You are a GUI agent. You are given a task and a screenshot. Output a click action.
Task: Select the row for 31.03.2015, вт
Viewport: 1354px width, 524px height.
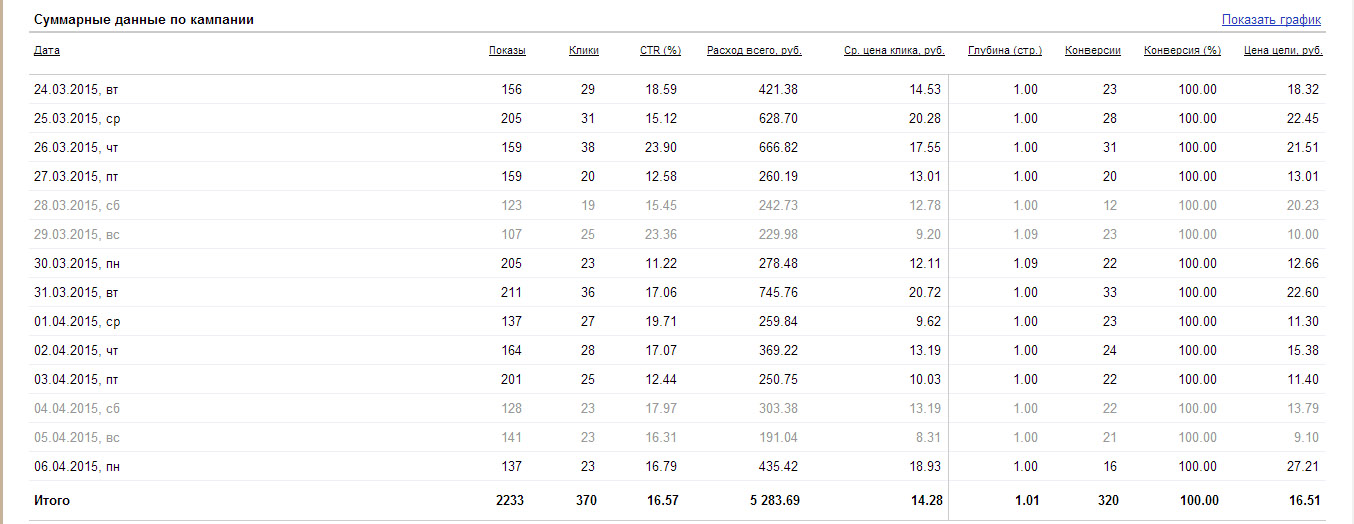(677, 292)
